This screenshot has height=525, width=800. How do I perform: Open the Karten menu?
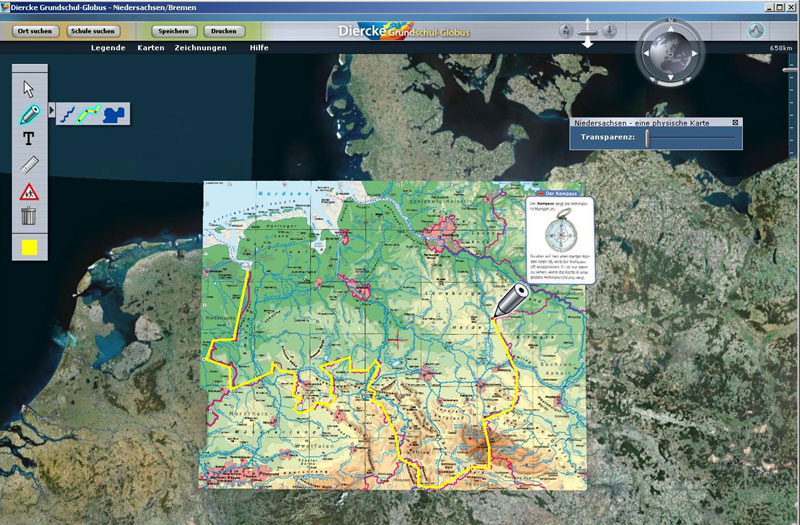click(x=151, y=47)
